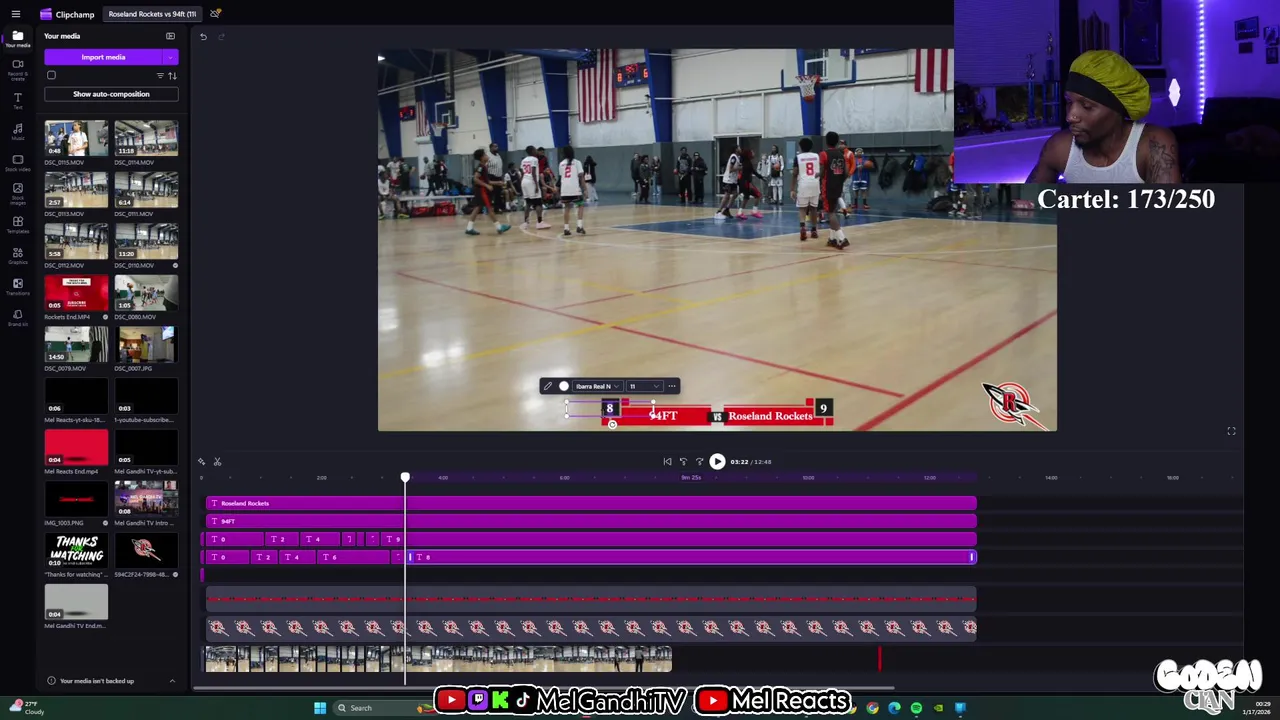
Task: Open the Text sidebar tab
Action: point(17,101)
